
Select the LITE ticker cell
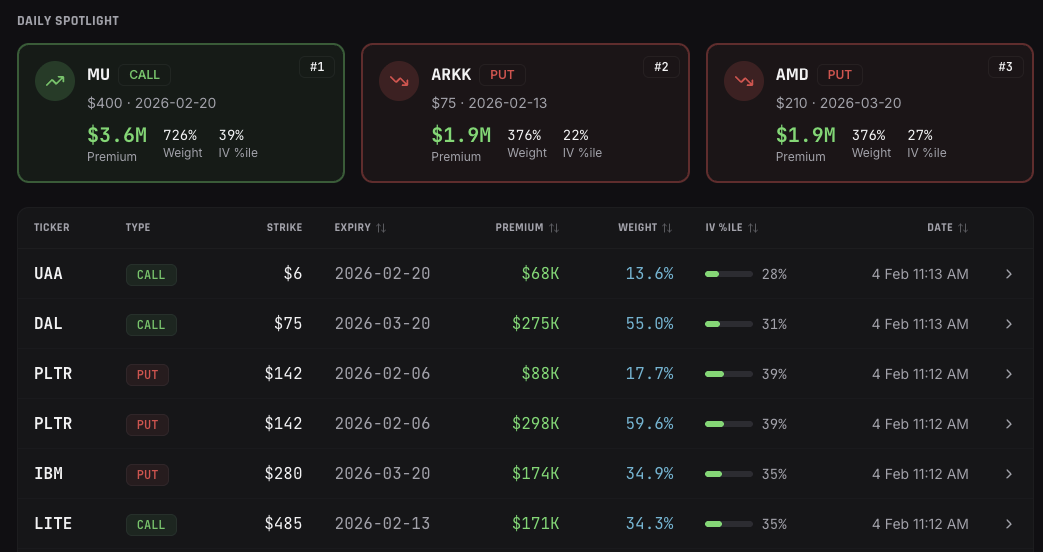tap(53, 524)
